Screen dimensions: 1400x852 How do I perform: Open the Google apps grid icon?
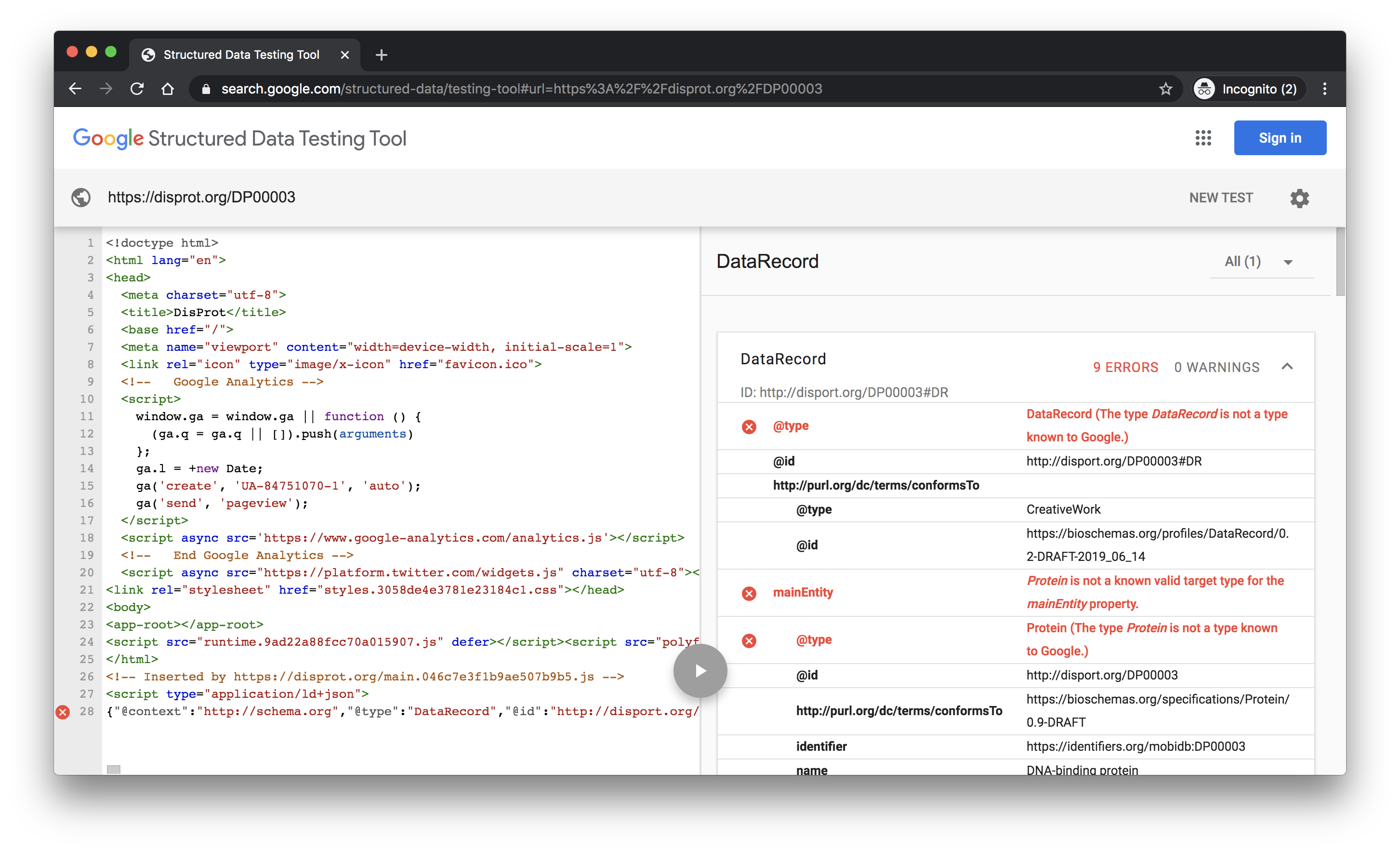coord(1203,138)
